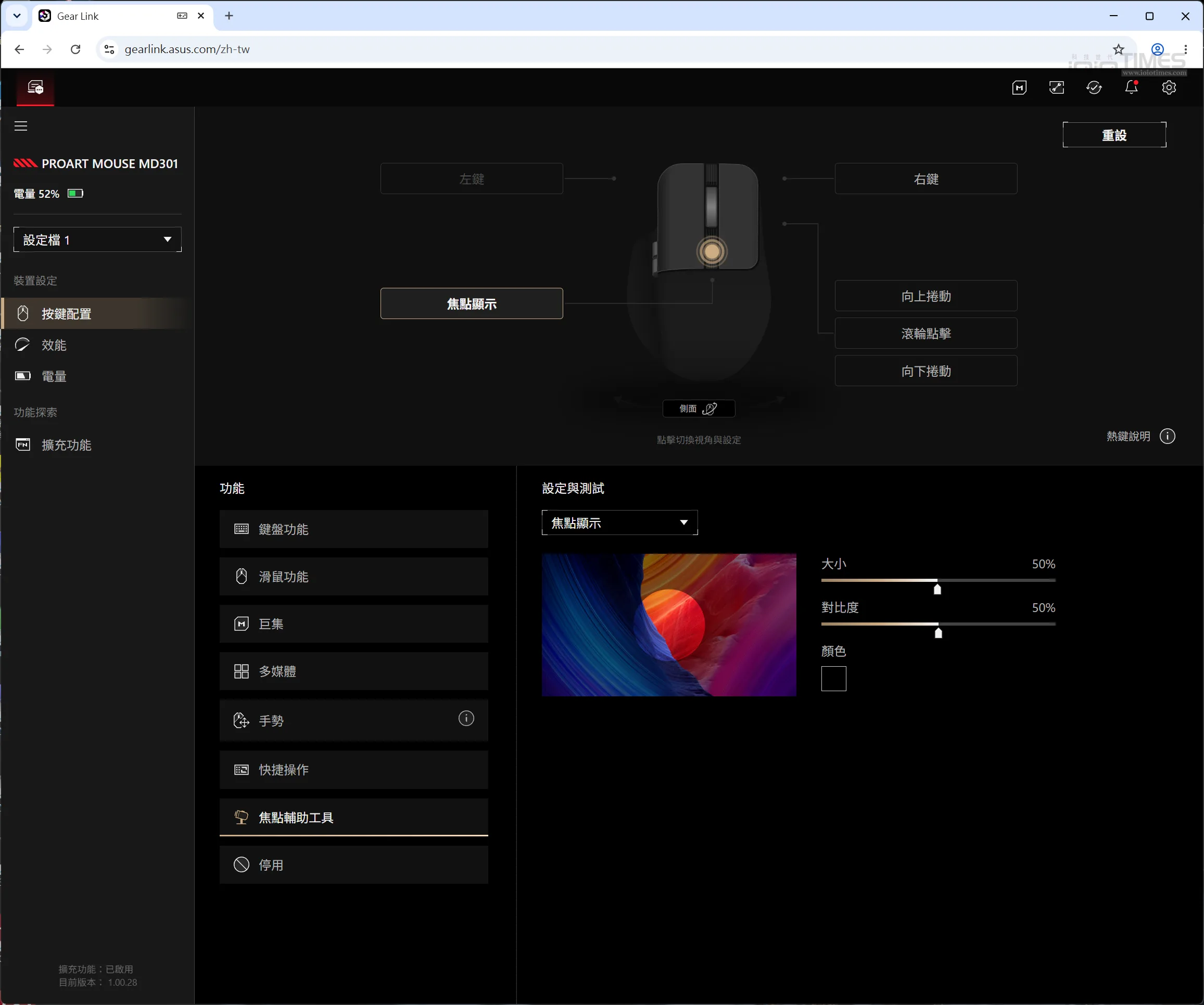The image size is (1204, 1005).
Task: Click the 熱鍵說明 info icon
Action: 1168,436
